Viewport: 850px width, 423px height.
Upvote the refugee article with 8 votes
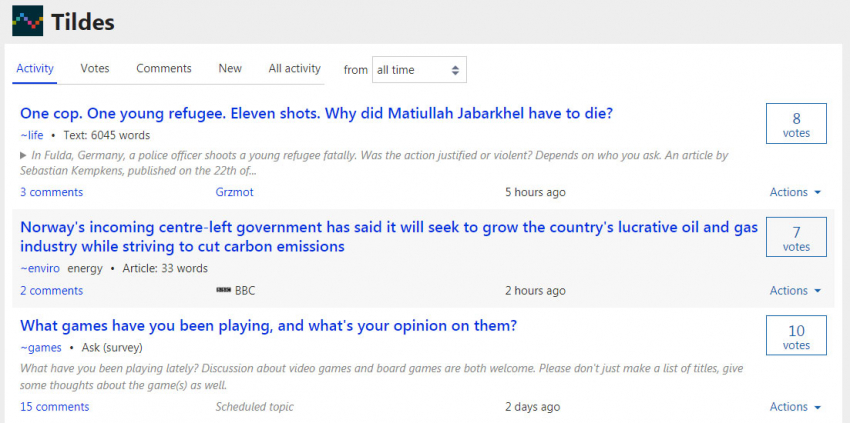[x=796, y=124]
